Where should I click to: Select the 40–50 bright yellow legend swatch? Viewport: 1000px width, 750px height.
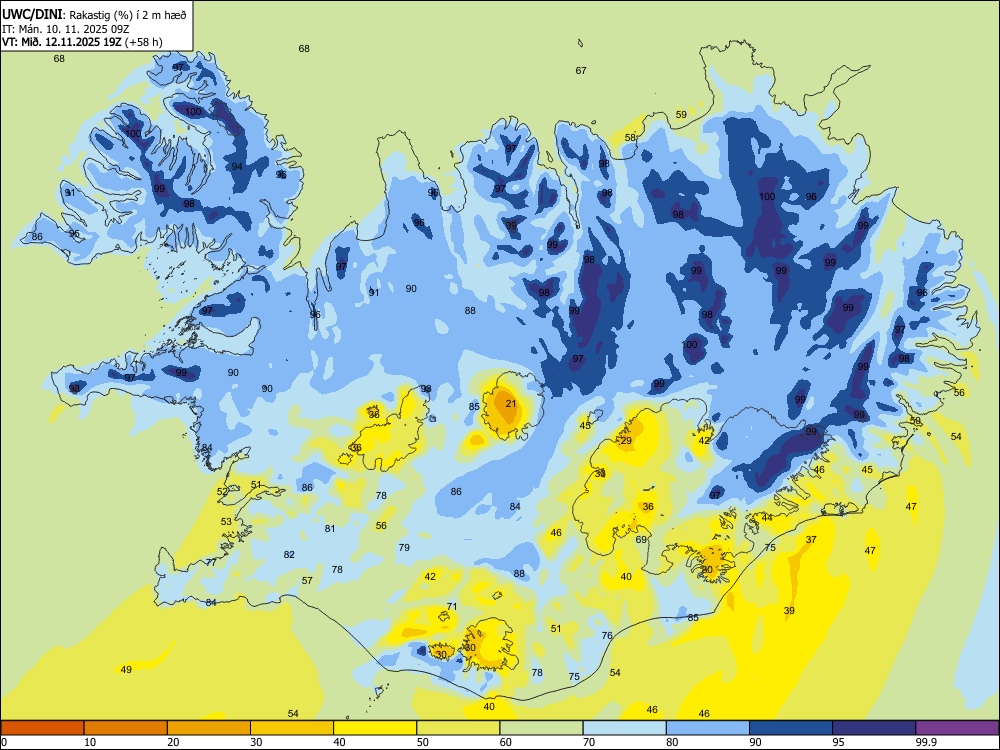pyautogui.click(x=375, y=728)
